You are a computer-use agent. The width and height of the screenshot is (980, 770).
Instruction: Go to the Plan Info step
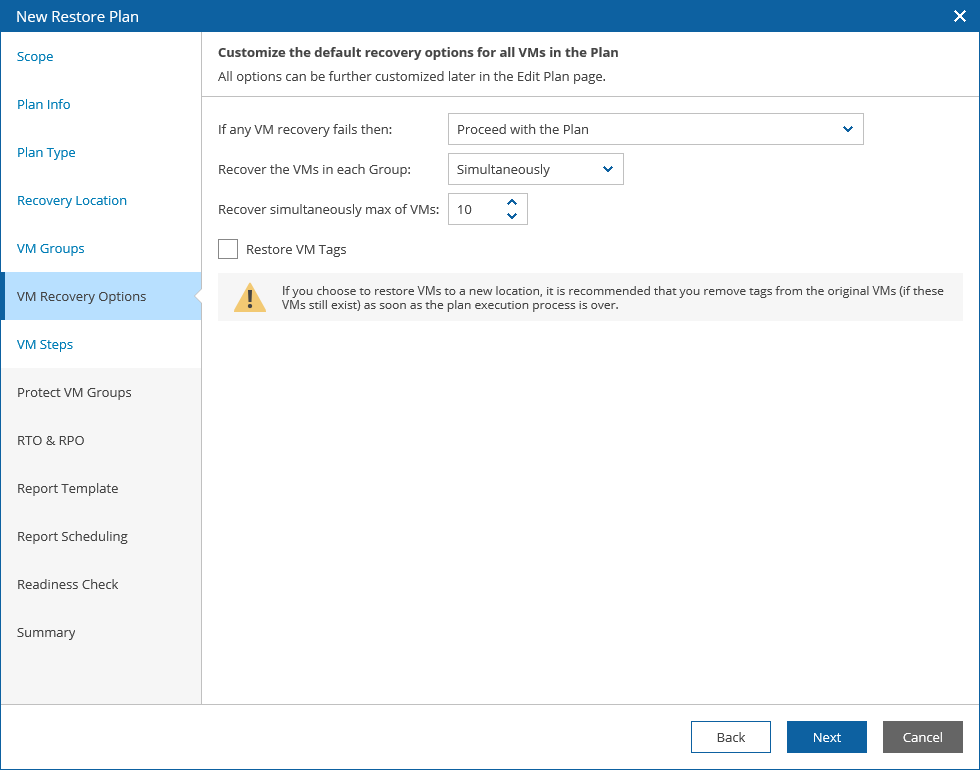click(x=44, y=104)
